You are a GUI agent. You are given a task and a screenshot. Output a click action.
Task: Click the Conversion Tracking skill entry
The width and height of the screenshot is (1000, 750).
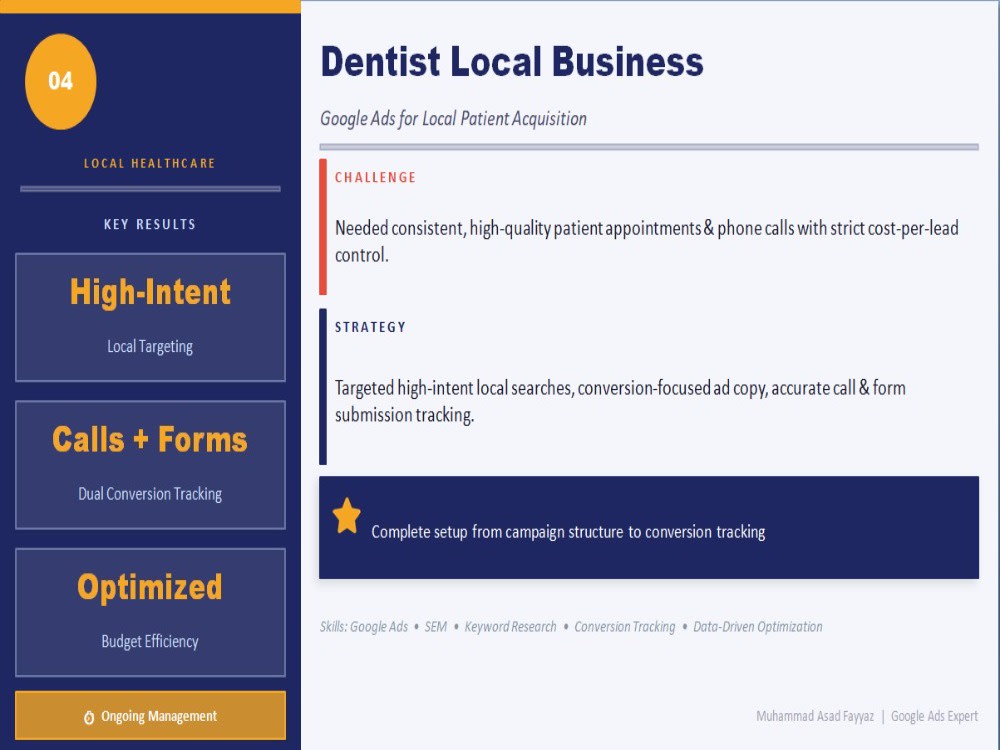point(625,627)
